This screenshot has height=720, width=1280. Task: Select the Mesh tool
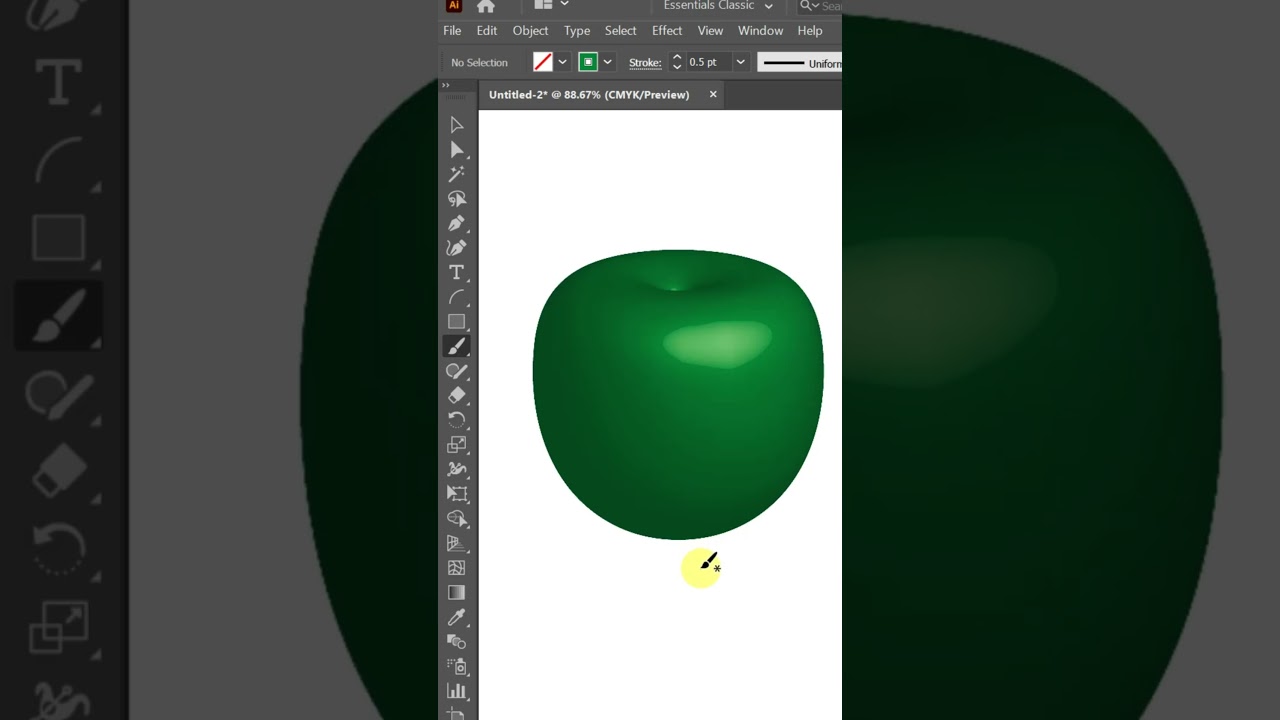456,567
